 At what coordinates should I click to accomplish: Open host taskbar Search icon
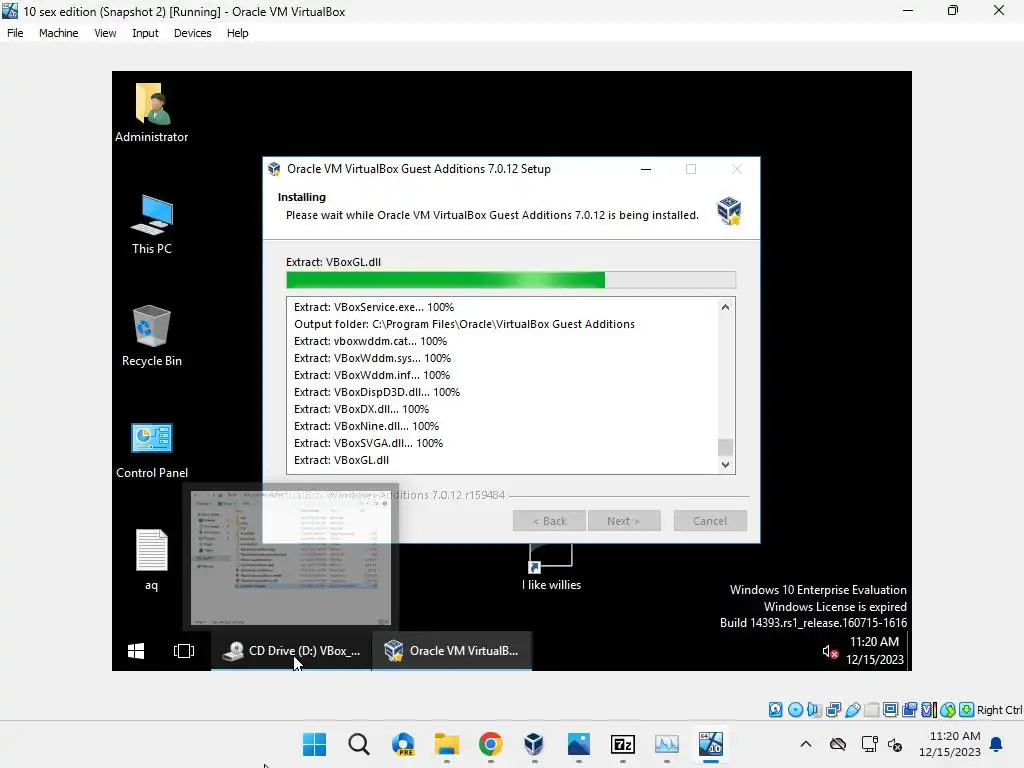click(x=359, y=744)
